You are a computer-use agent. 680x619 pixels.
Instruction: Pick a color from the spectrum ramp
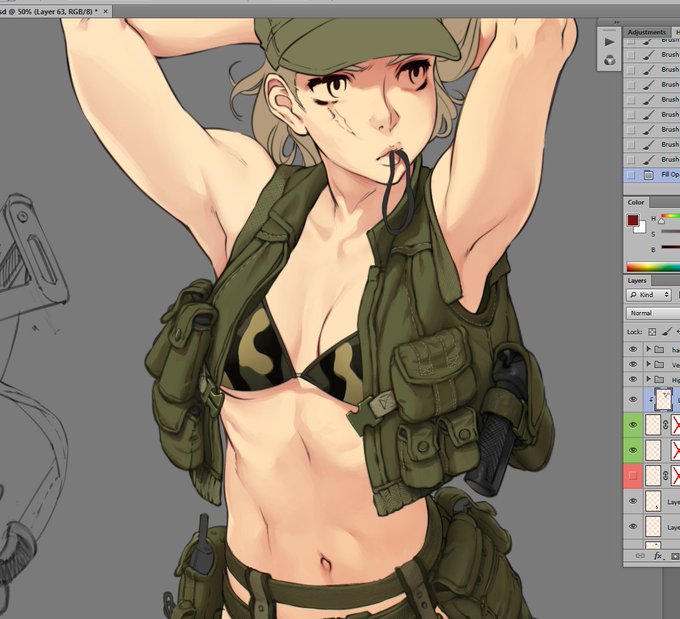click(653, 267)
